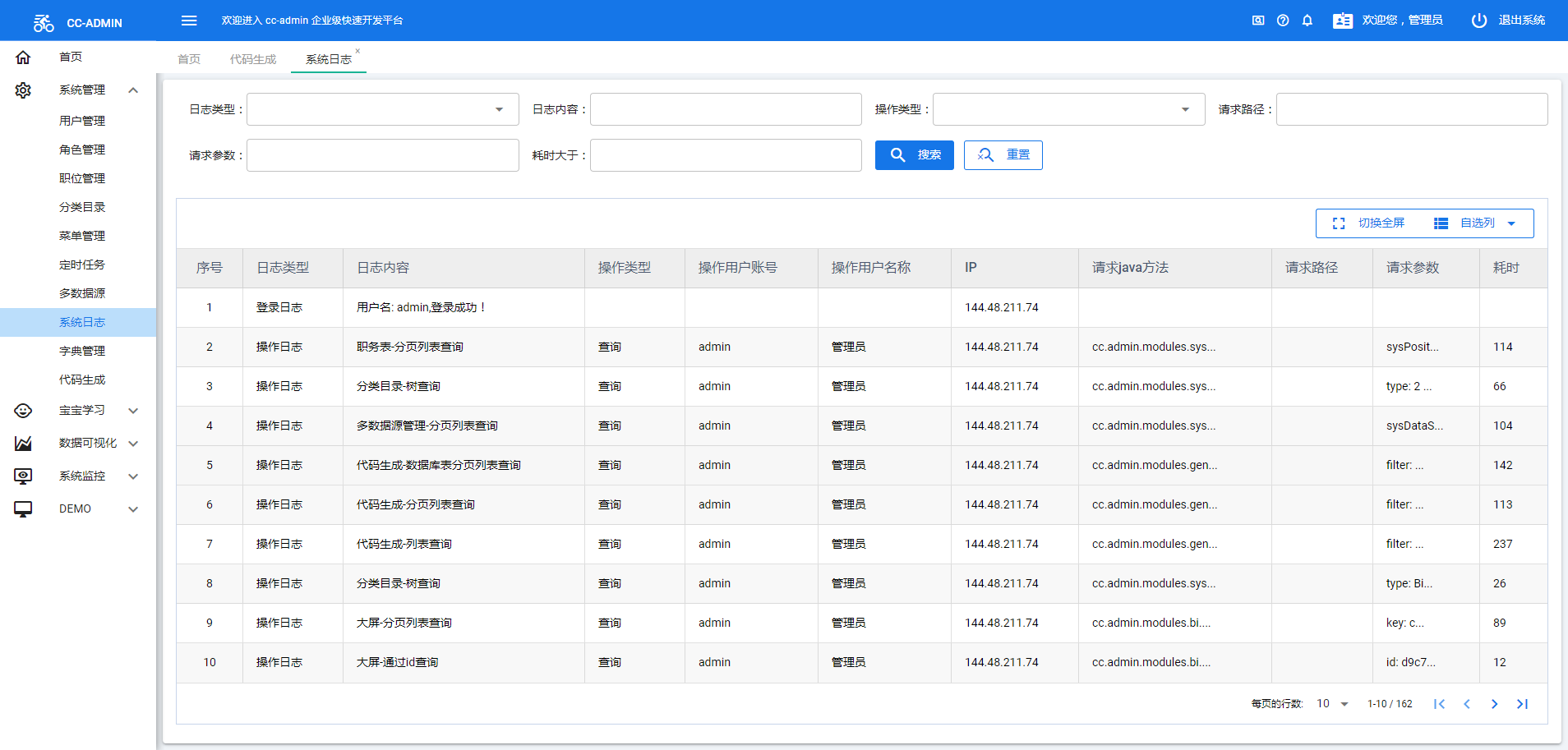
Task: Open the notifications bell icon
Action: click(x=1307, y=21)
